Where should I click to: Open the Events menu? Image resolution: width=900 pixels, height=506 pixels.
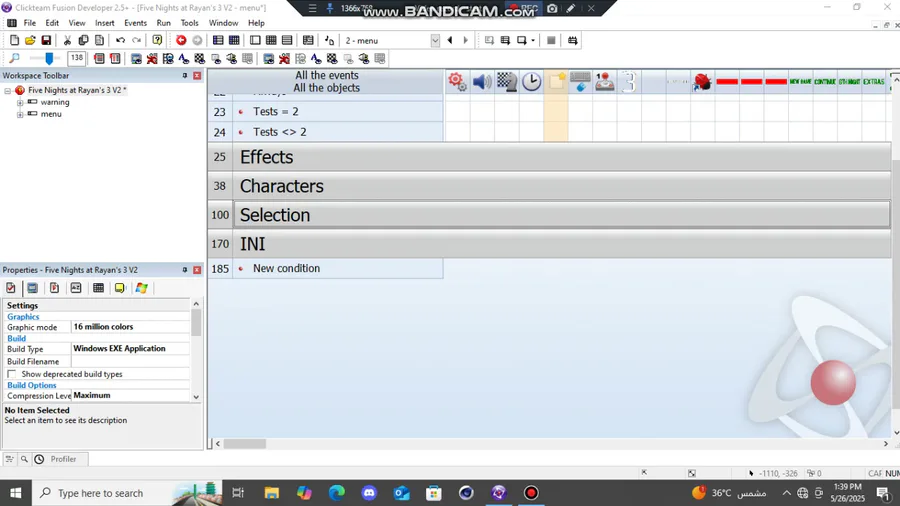[x=135, y=23]
